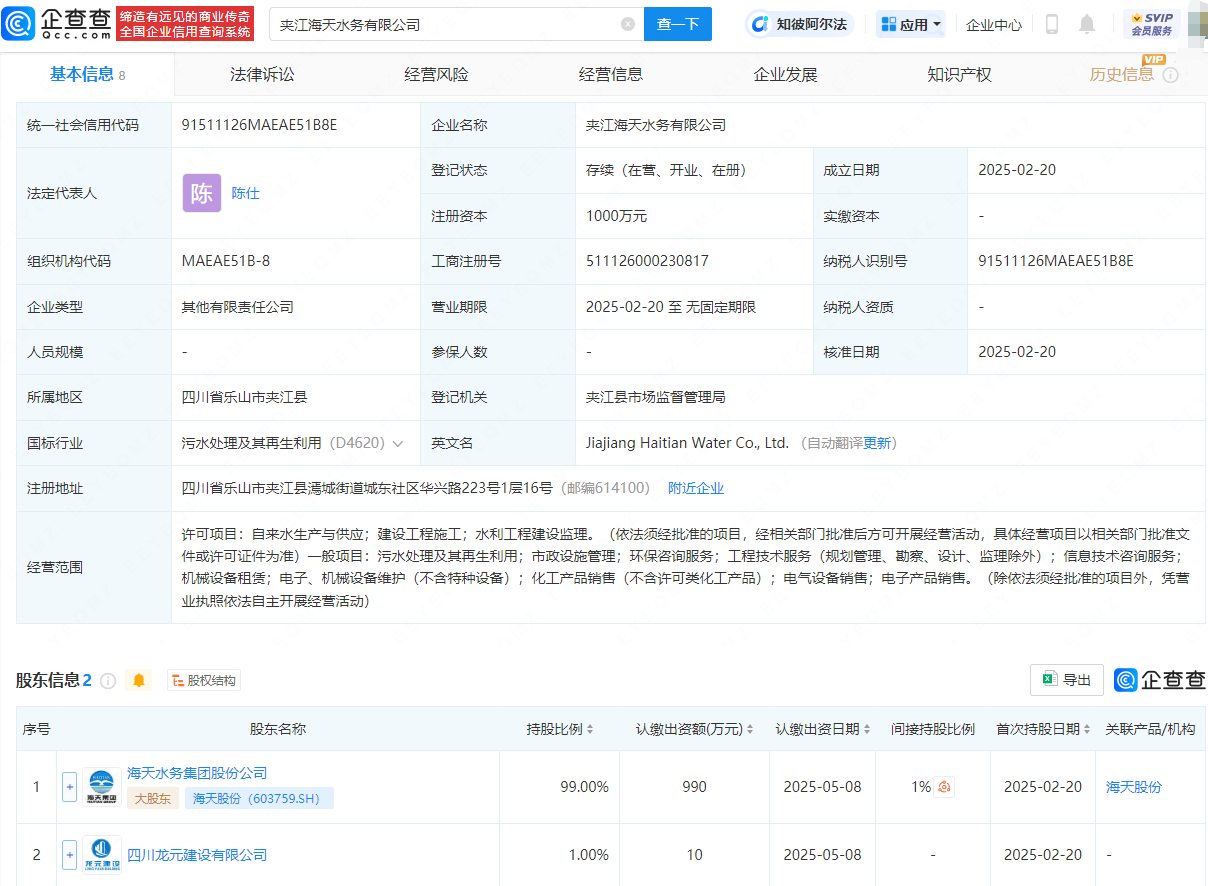
Task: Click the 企查查 QCC logo
Action: click(x=59, y=23)
